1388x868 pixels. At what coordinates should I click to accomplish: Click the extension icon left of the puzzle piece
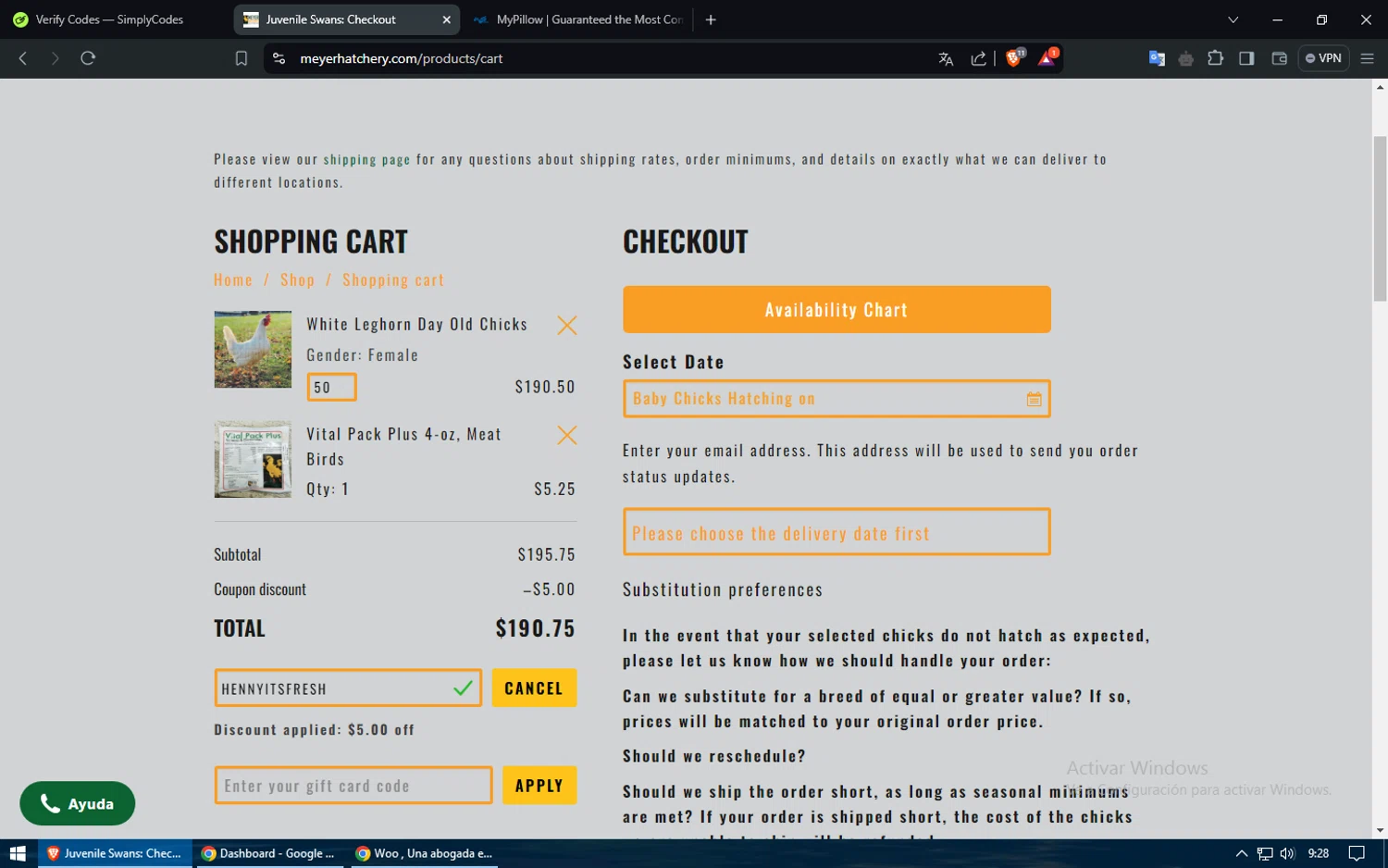1186,58
